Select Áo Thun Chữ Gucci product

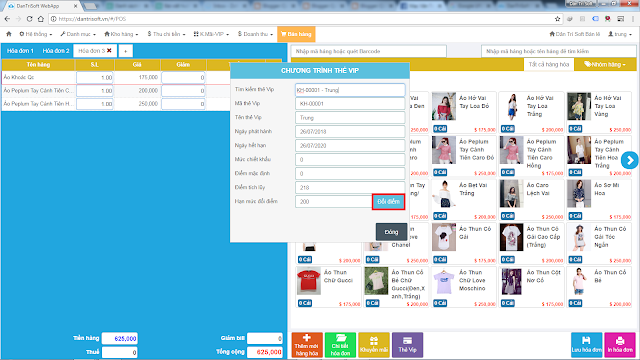329,287
